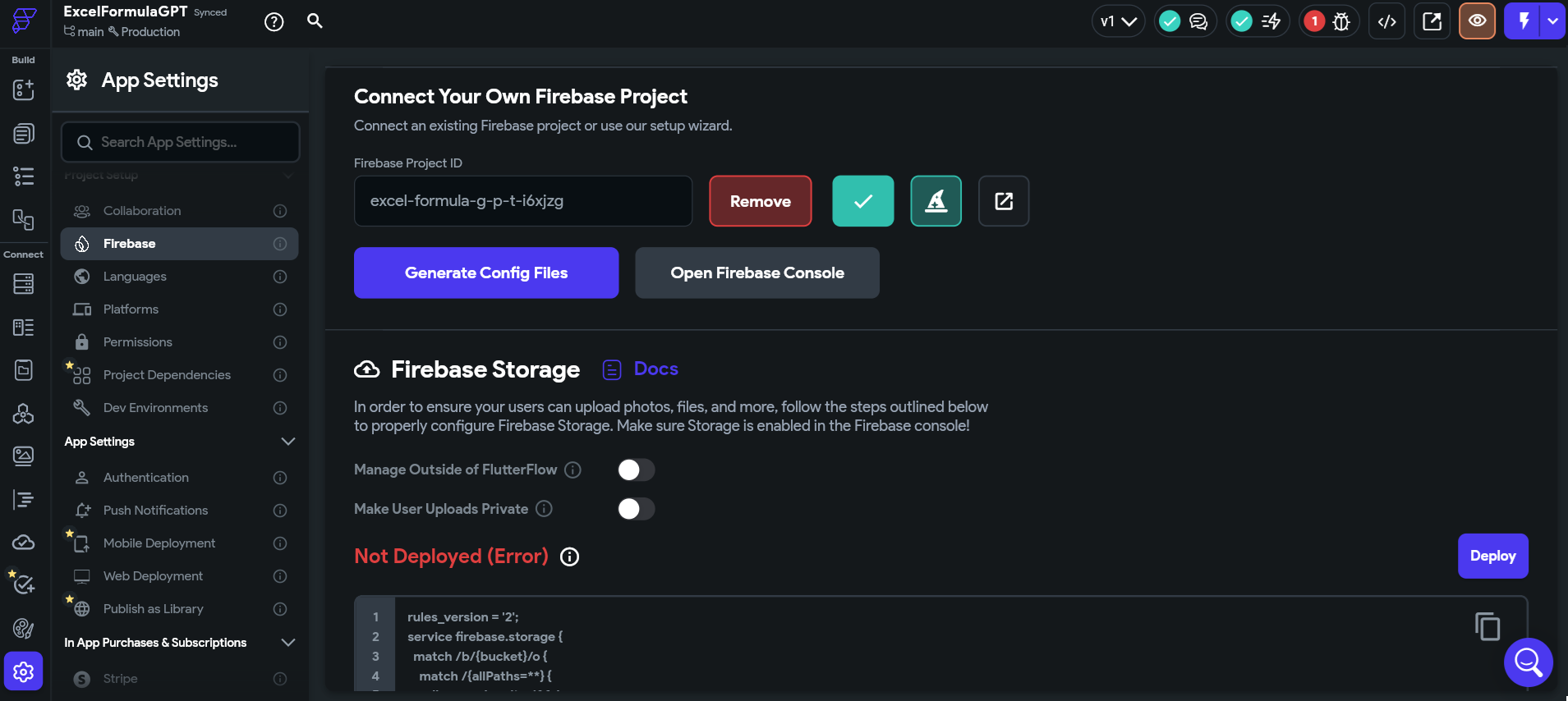Click the teal checkmark beside Remove
This screenshot has height=701, width=1568.
point(863,201)
